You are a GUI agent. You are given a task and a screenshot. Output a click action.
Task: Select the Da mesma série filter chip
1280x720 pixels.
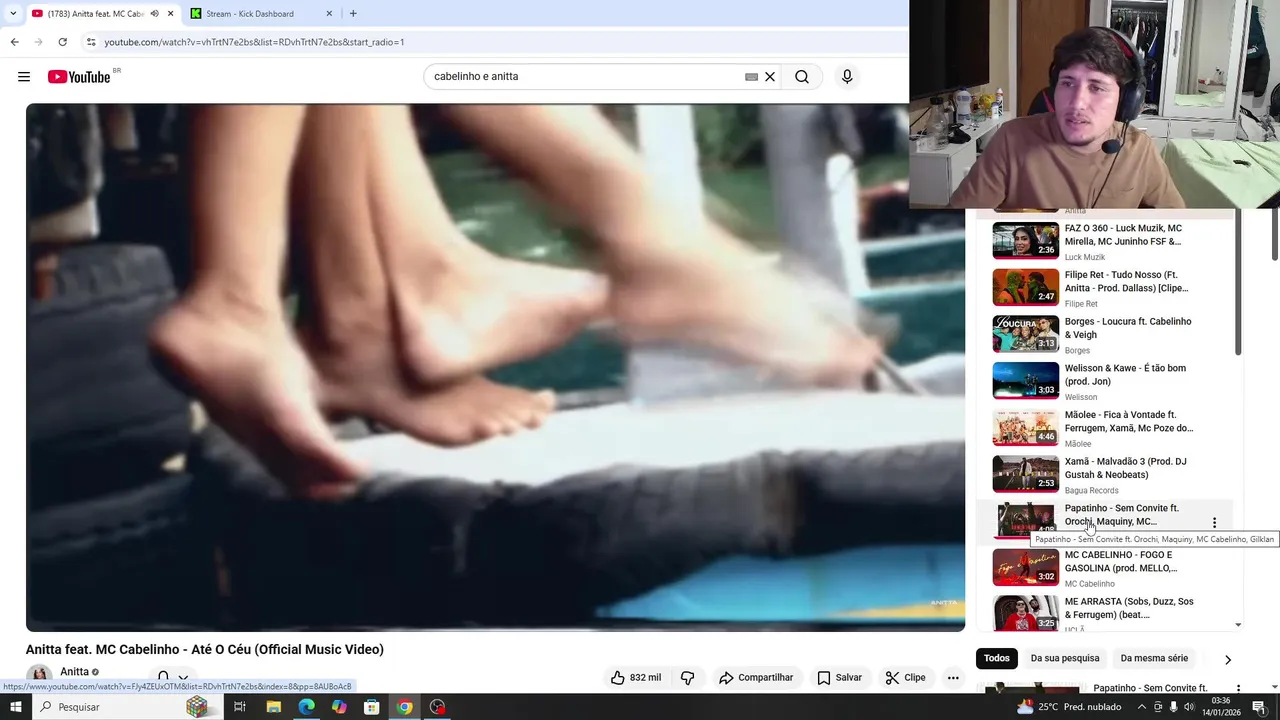(x=1154, y=658)
